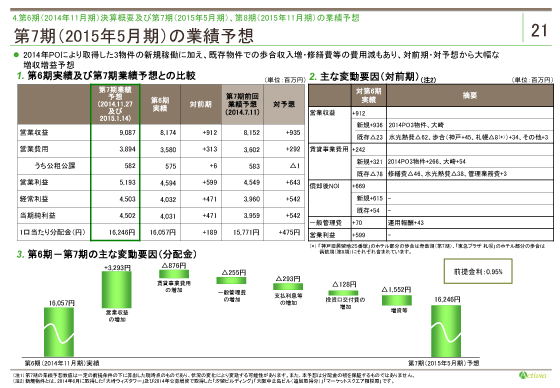Click the 16,057円 green bar with wave

click(x=59, y=332)
